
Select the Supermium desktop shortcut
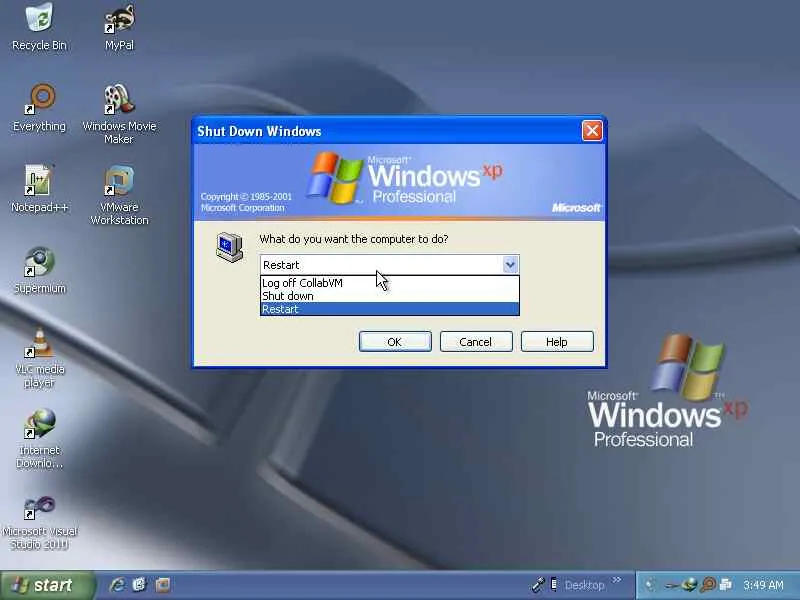point(39,270)
